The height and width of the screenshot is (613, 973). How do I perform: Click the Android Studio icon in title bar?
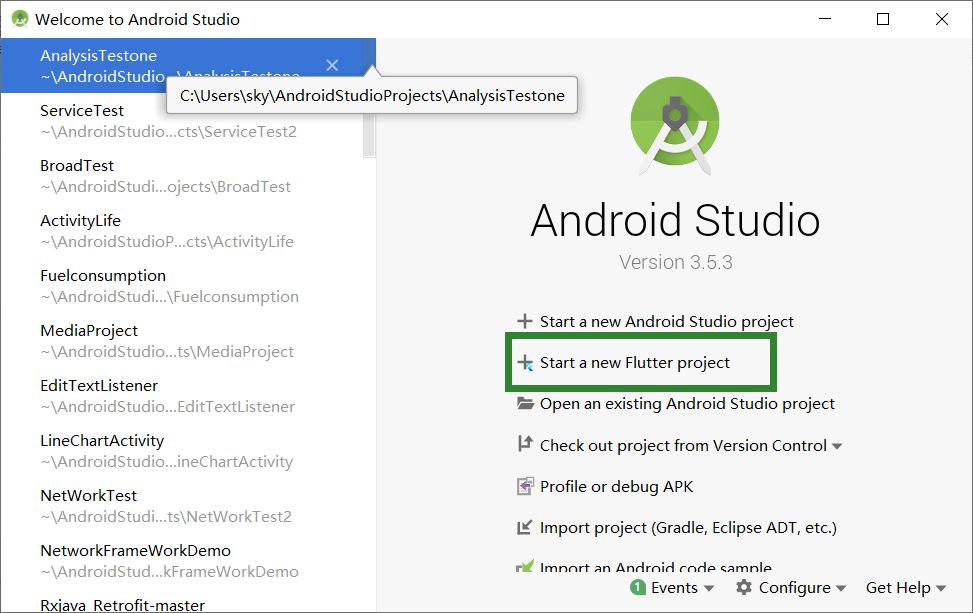pyautogui.click(x=20, y=19)
